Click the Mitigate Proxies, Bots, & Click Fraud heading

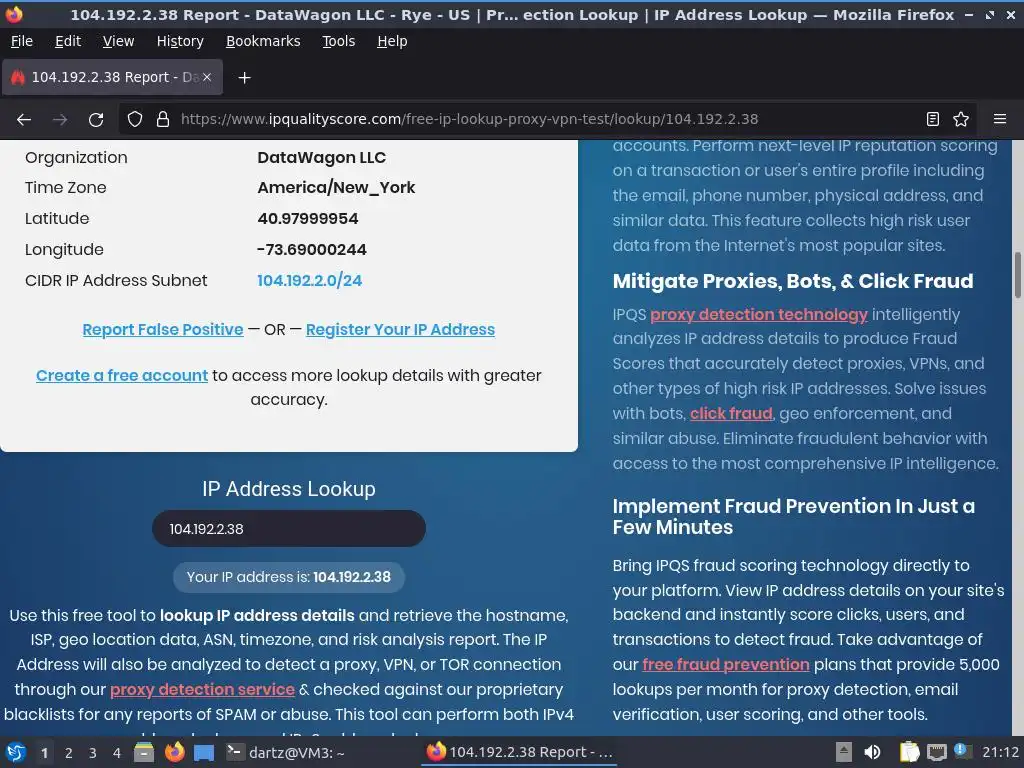tap(793, 281)
